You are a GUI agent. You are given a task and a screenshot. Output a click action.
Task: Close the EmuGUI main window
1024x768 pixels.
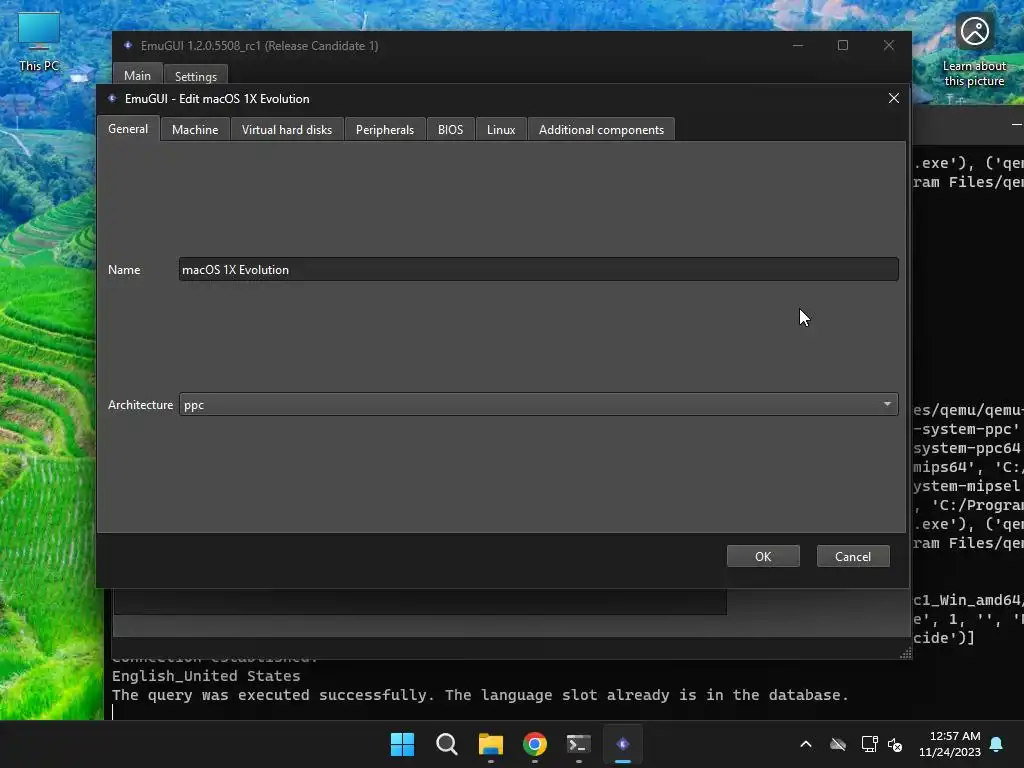(888, 45)
